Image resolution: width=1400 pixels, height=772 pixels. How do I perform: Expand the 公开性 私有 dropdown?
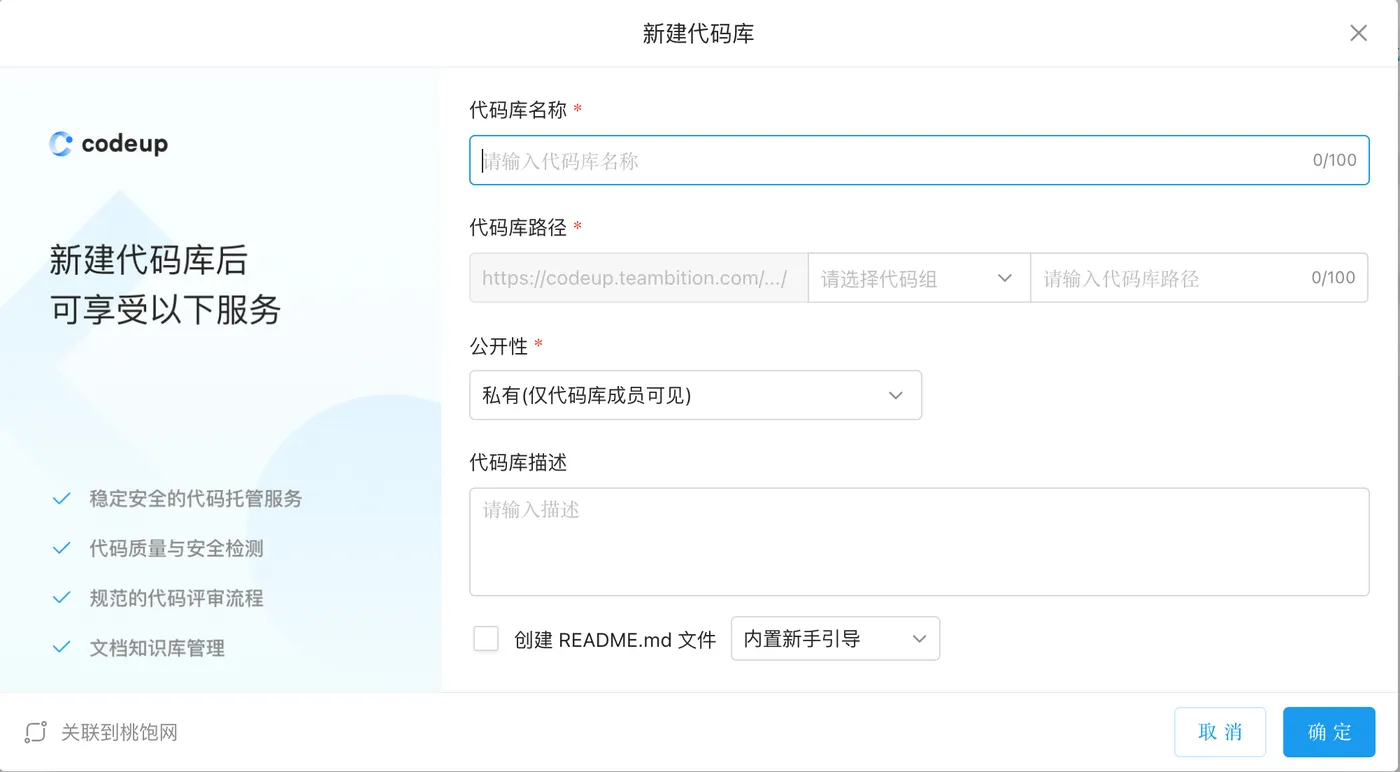click(695, 395)
